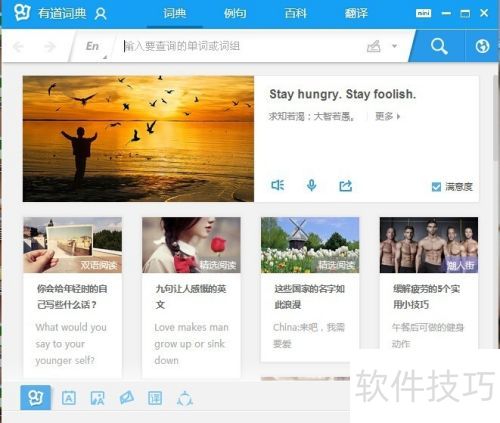Open the highlighter word-marking icon
This screenshot has height=423, width=500.
tap(126, 398)
